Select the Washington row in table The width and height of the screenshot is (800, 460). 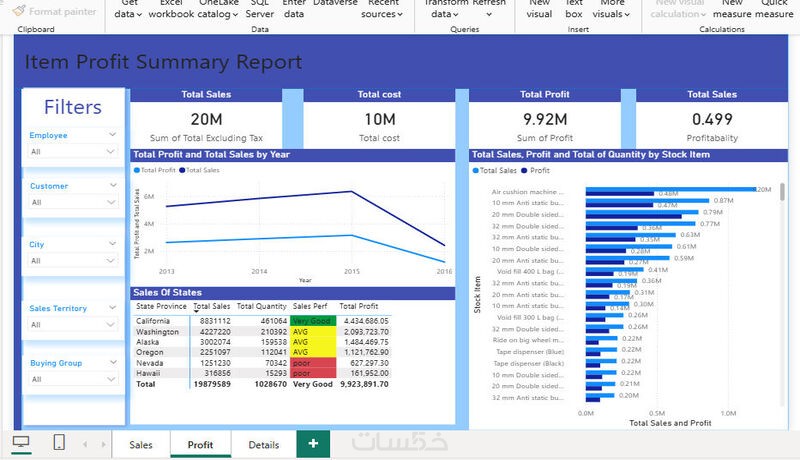262,331
